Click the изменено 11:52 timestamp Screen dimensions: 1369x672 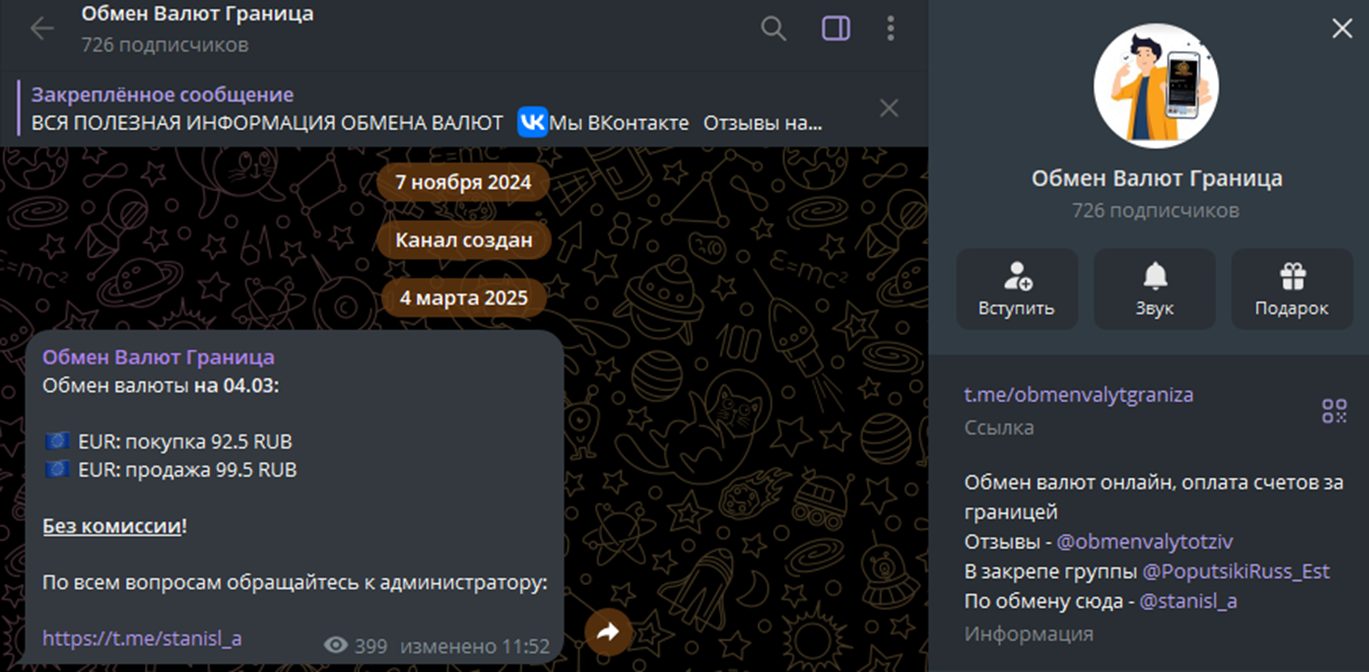point(475,646)
